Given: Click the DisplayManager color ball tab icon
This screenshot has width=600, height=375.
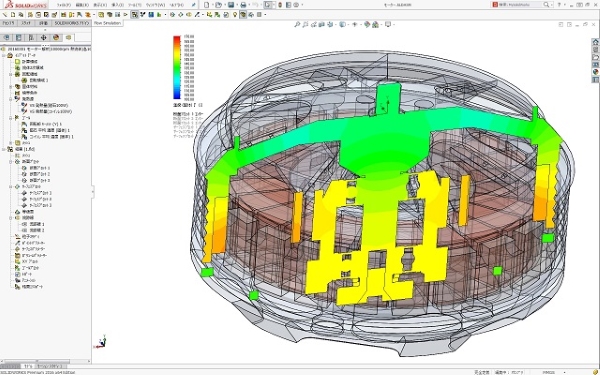Looking at the screenshot, I should (56, 38).
